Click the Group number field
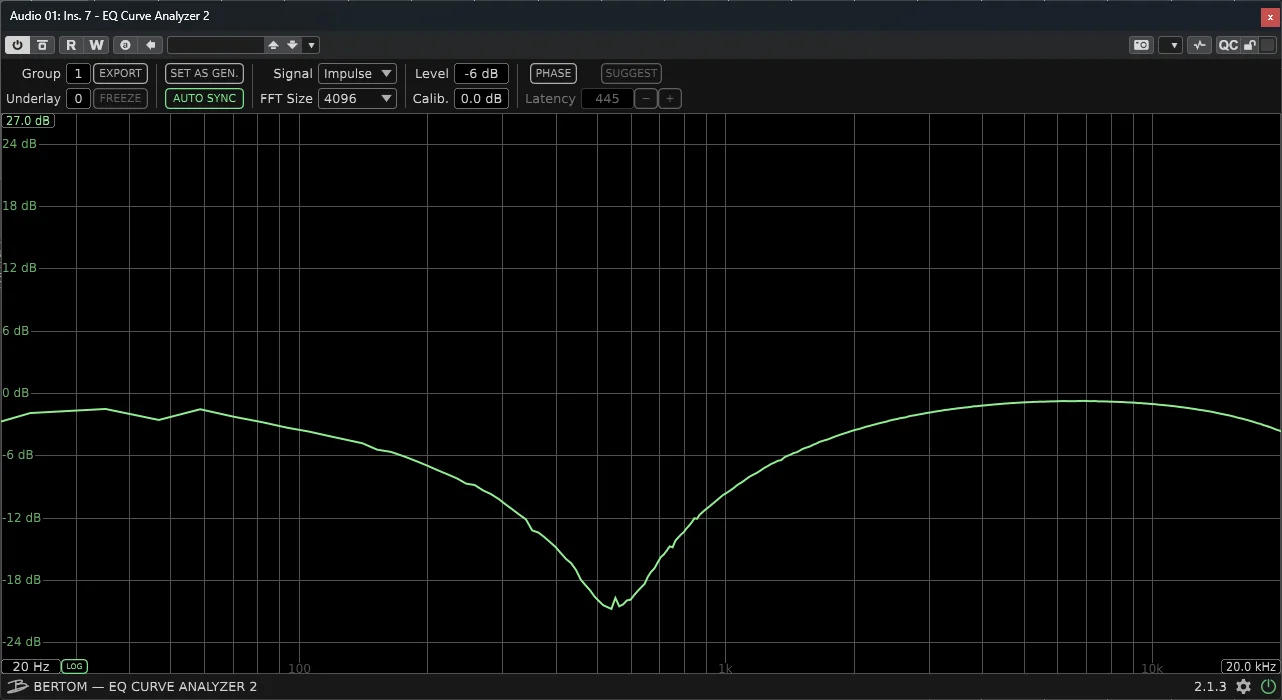 pos(78,73)
